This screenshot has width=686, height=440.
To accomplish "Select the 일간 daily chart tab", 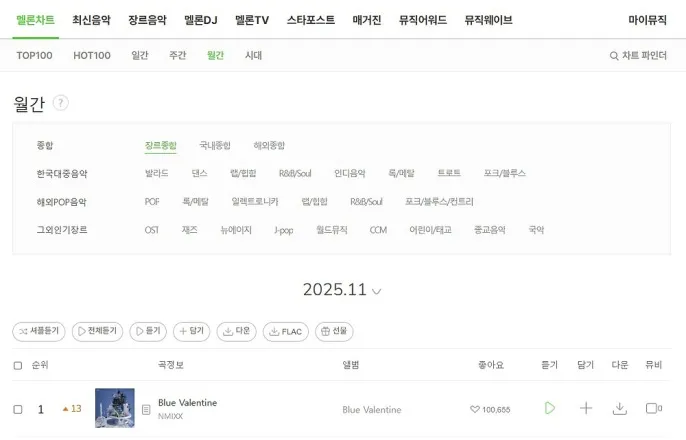I will pyautogui.click(x=140, y=56).
